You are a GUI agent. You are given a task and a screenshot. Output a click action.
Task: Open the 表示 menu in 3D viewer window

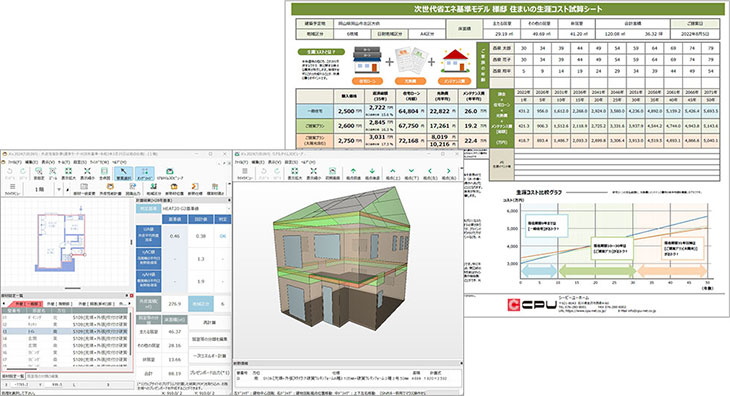coord(275,162)
